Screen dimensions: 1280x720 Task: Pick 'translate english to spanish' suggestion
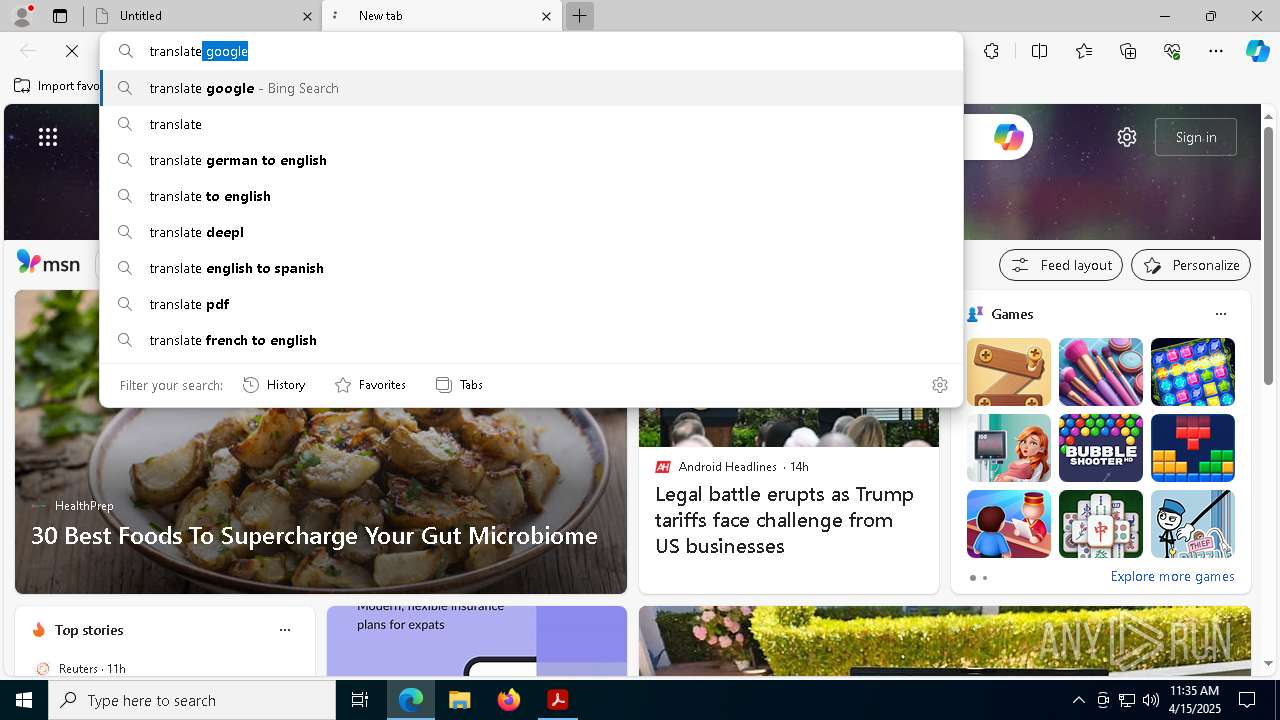pyautogui.click(x=531, y=268)
